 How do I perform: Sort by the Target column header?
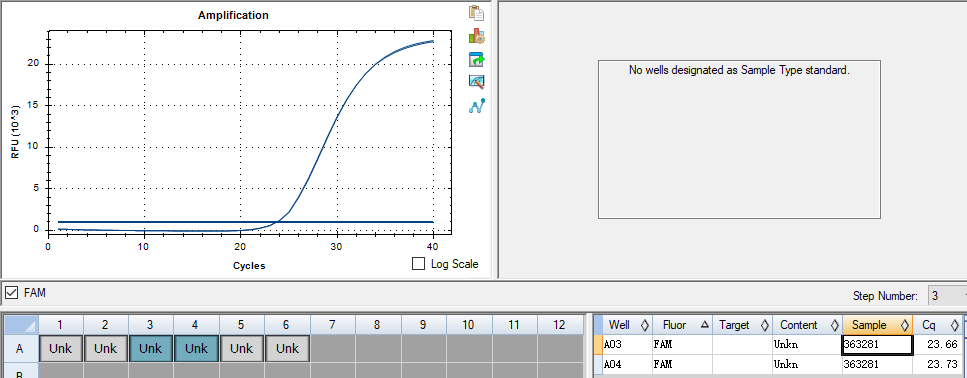[x=742, y=324]
